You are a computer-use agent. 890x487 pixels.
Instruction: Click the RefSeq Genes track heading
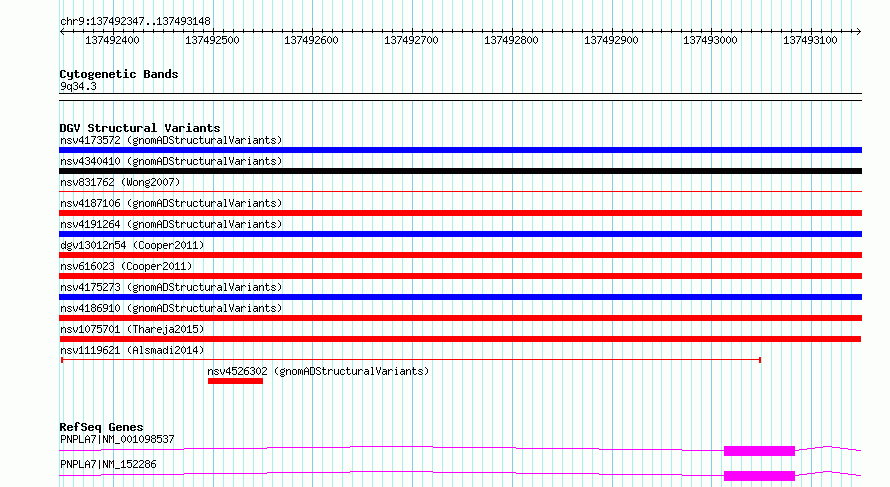click(101, 427)
